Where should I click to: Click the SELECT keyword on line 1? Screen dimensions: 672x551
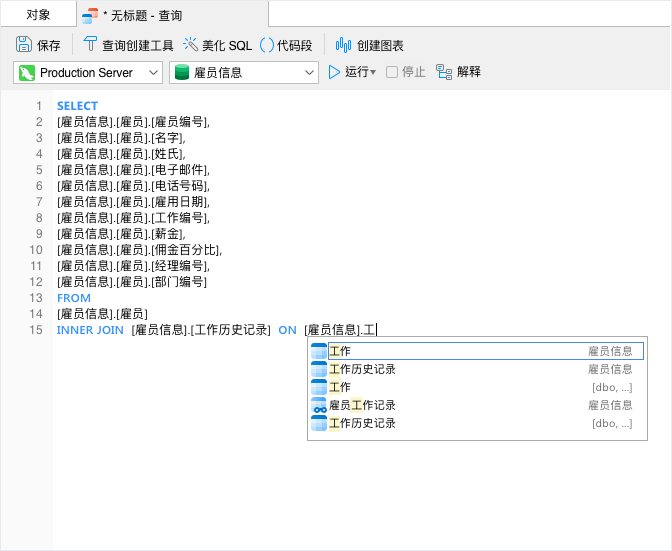point(78,106)
